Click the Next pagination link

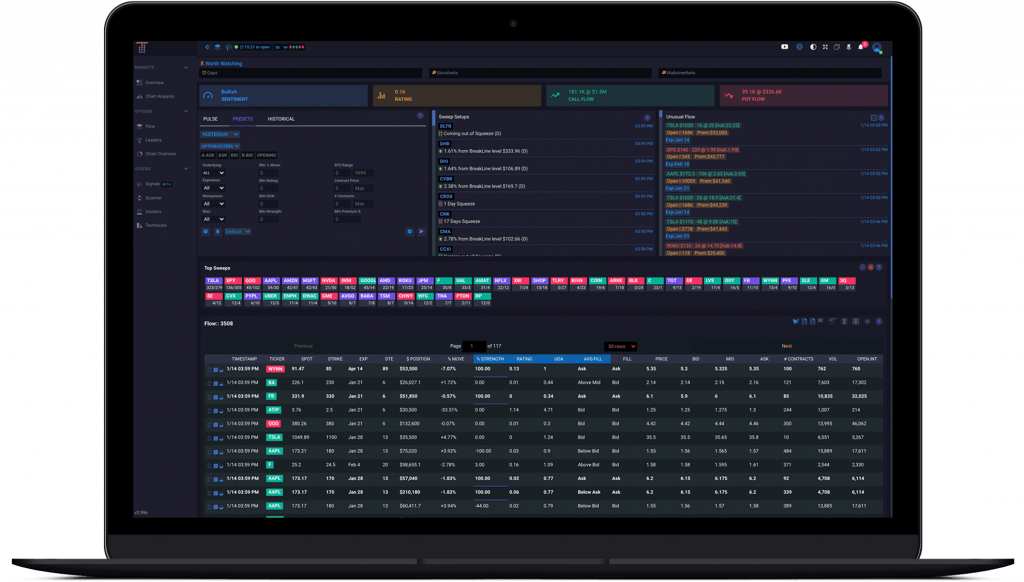(x=787, y=346)
